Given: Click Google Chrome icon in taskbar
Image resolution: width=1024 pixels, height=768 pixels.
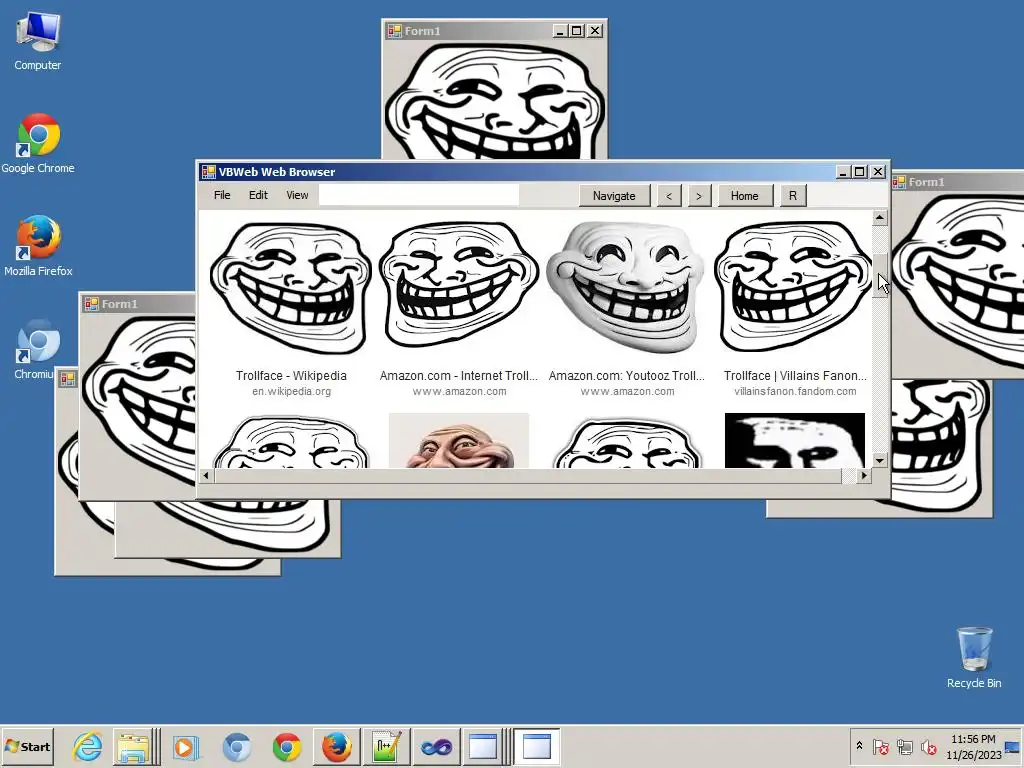Looking at the screenshot, I should point(287,746).
